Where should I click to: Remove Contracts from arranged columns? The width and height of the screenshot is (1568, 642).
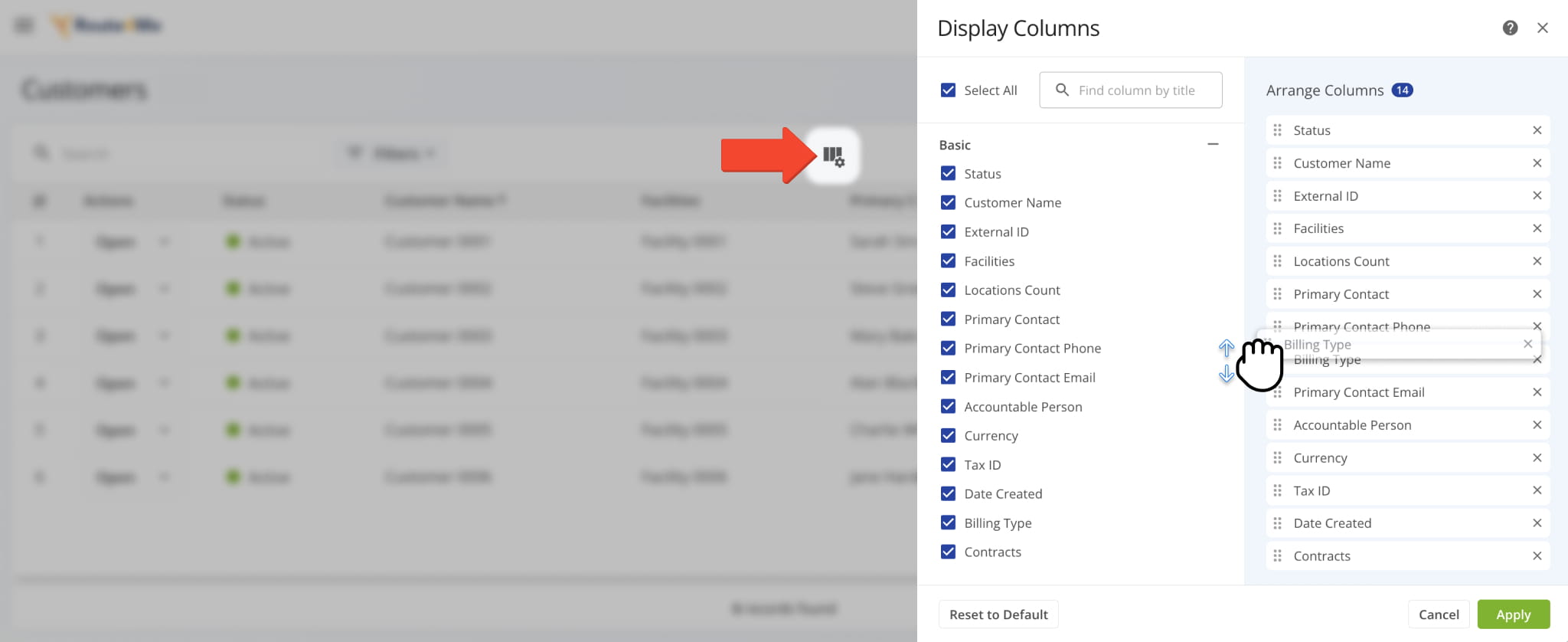pyautogui.click(x=1537, y=556)
